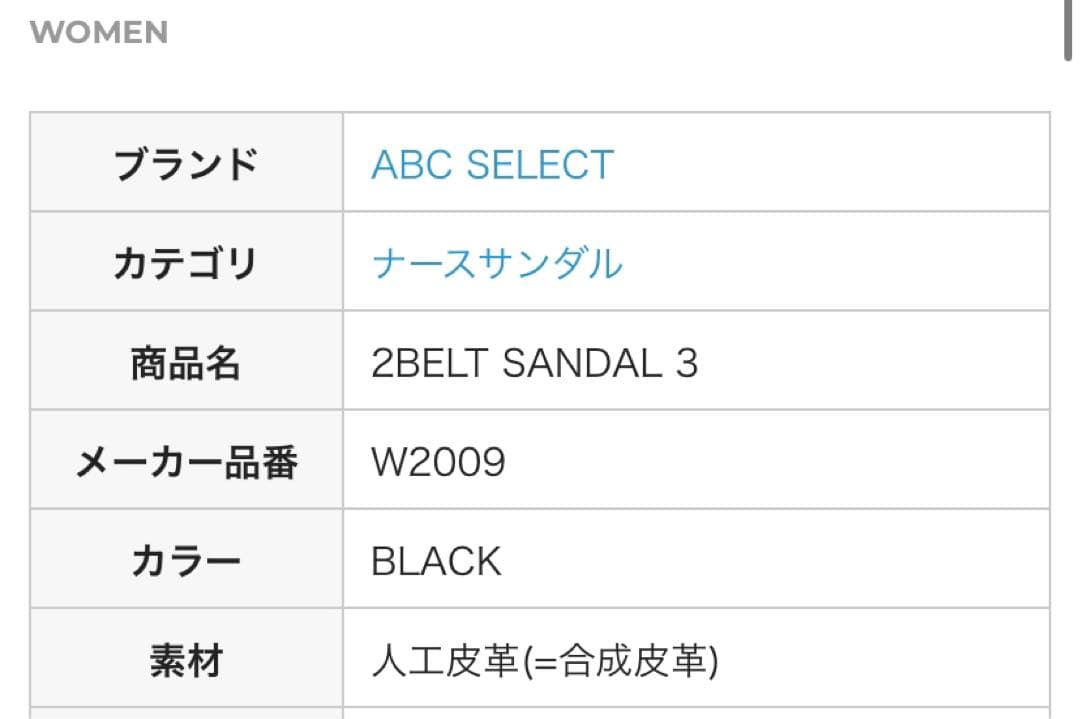Click the partial value cell below 人工皮革
This screenshot has height=719, width=1080.
696,712
